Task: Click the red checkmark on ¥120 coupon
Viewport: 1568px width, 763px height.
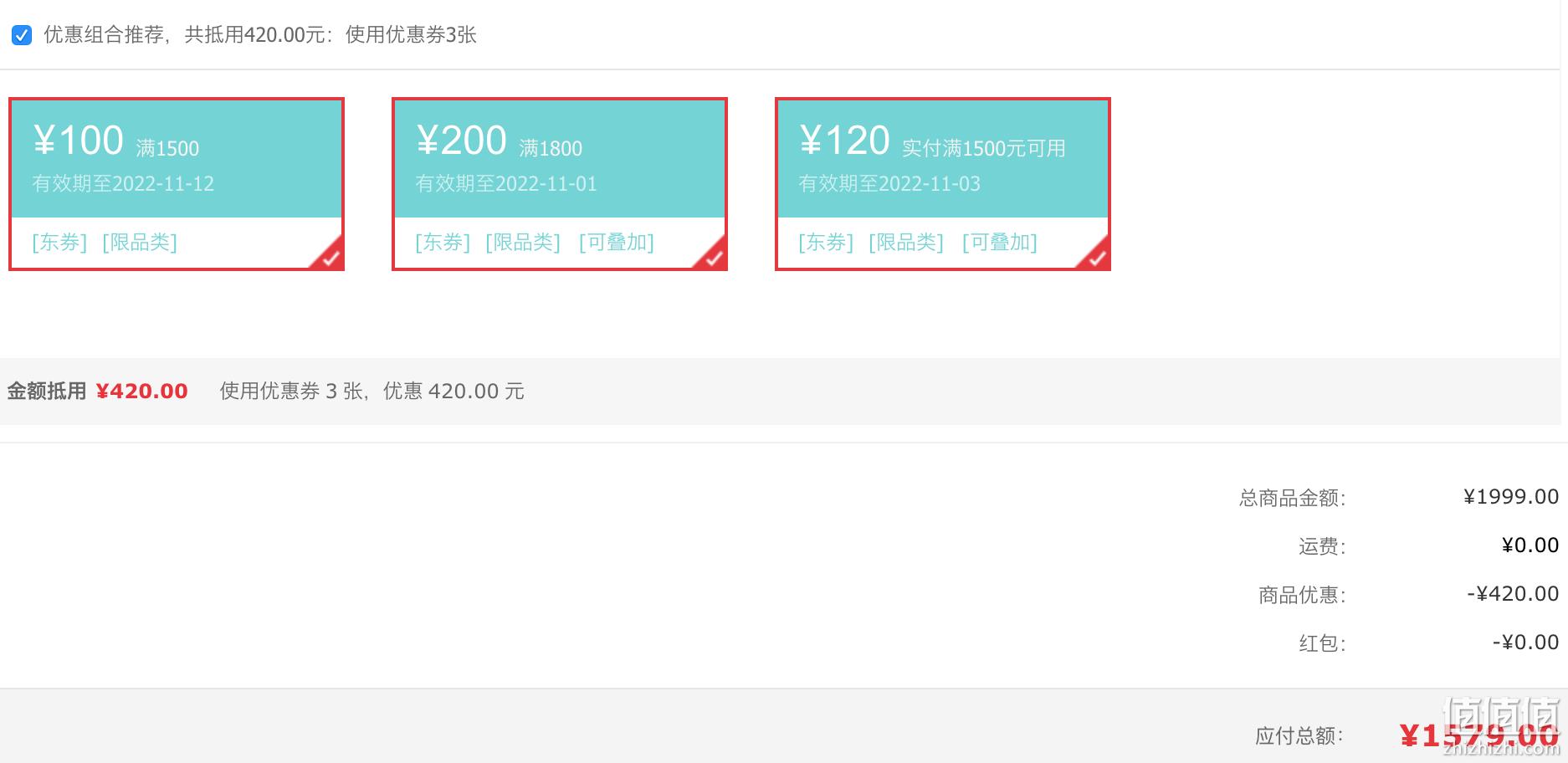Action: 1096,257
